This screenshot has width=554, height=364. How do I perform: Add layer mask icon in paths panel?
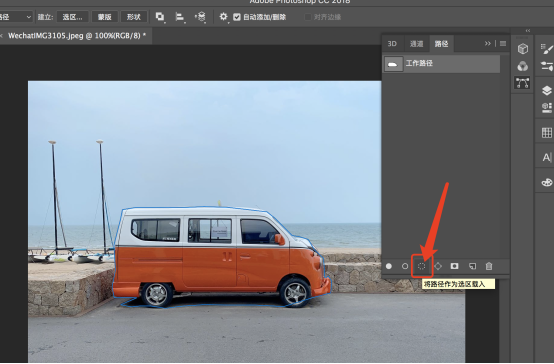pos(455,266)
